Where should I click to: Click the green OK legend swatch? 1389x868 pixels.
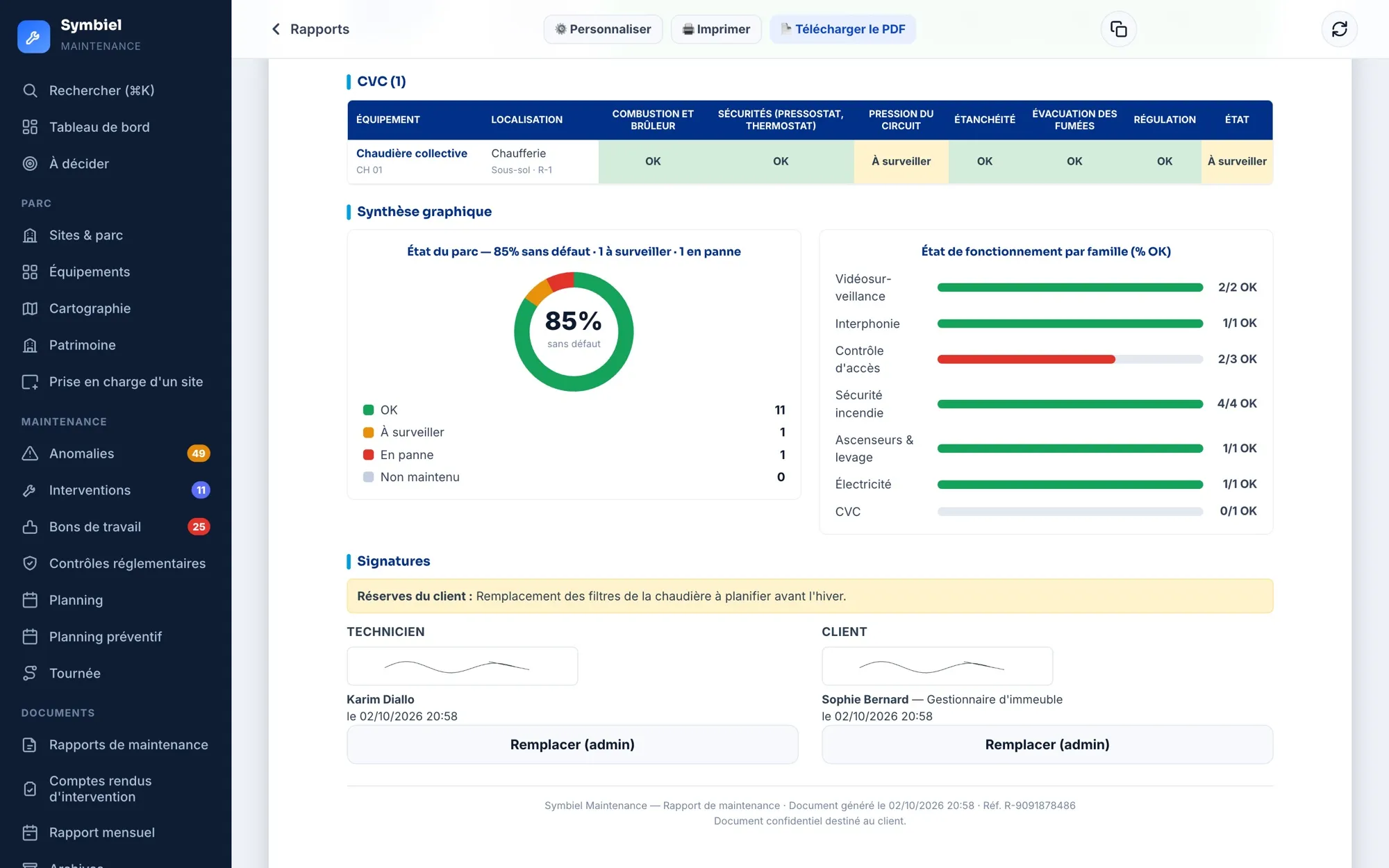(369, 410)
